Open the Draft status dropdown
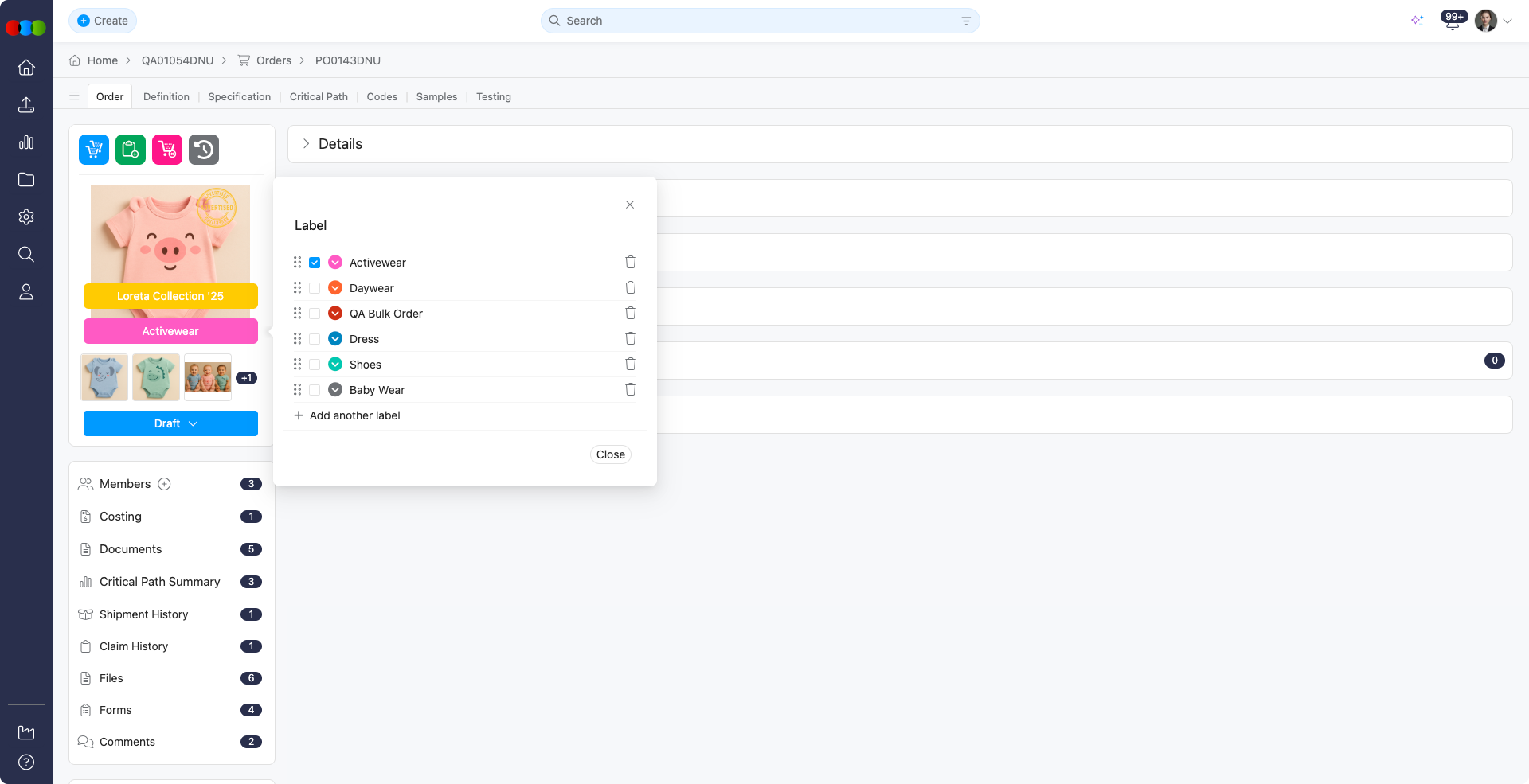Viewport: 1529px width, 784px height. tap(170, 423)
